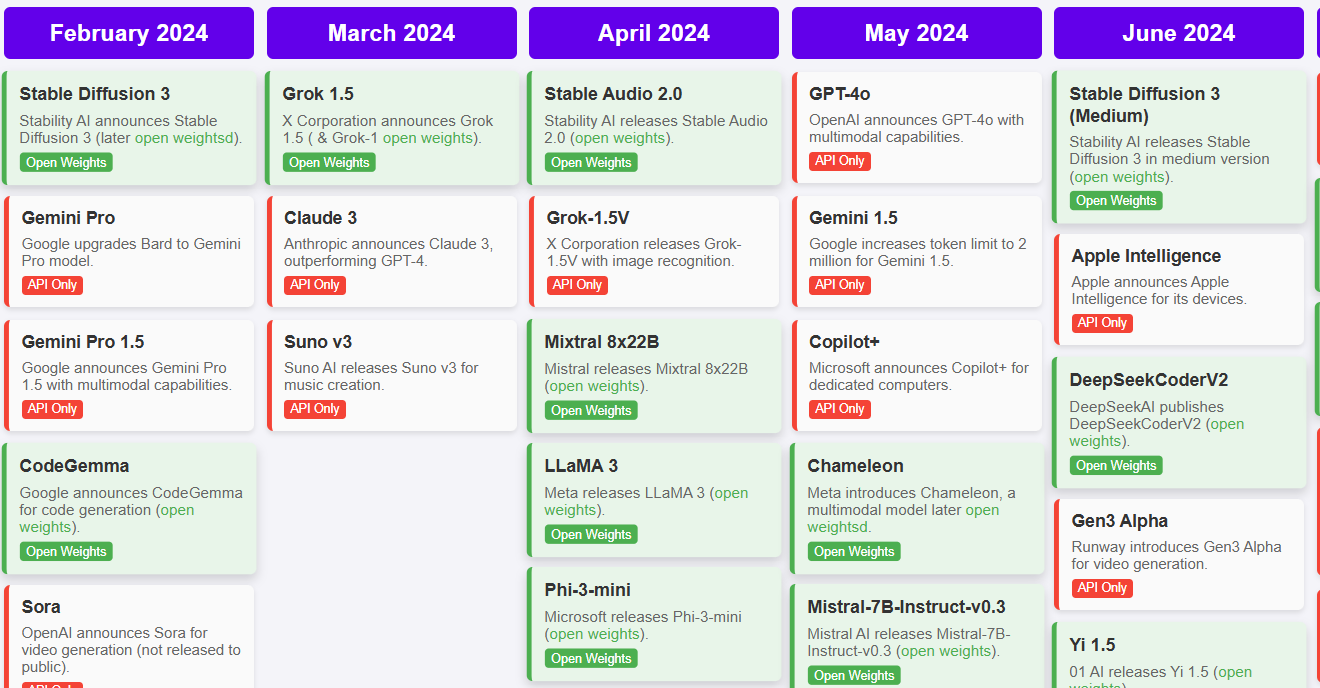Screen dimensions: 1320x688
Task: Click the API Only badge on GPT-4o
Action: [840, 161]
